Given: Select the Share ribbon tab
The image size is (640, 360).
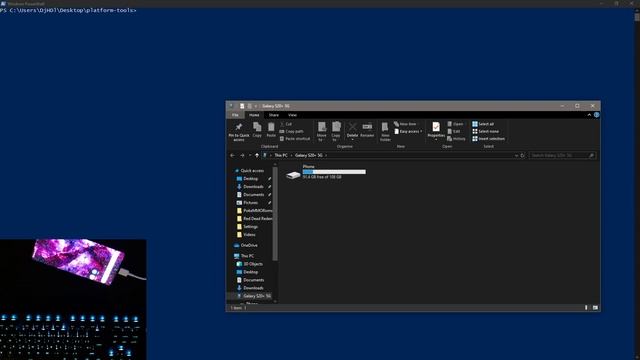Looking at the screenshot, I should 273,115.
